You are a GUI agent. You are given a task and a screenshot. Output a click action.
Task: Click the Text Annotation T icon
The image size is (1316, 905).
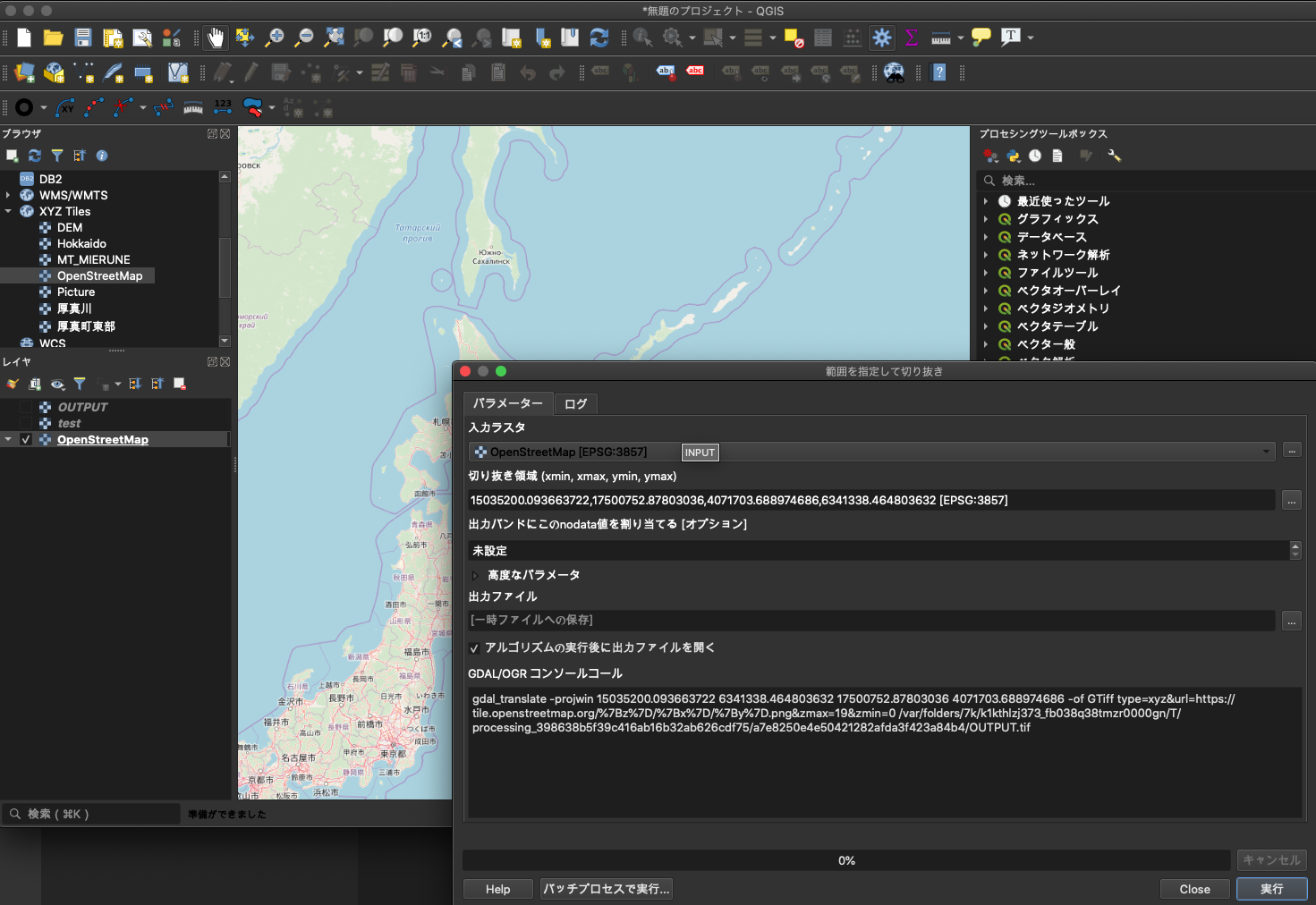[x=1011, y=37]
